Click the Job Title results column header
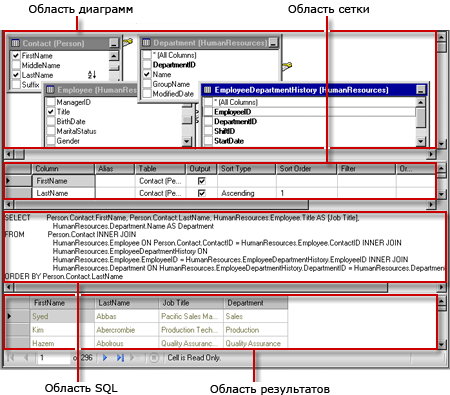Image resolution: width=450 pixels, height=395 pixels. pyautogui.click(x=191, y=303)
